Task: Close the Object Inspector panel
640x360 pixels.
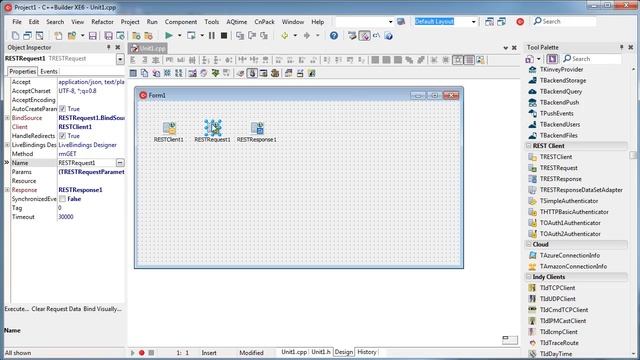Action: [x=118, y=47]
